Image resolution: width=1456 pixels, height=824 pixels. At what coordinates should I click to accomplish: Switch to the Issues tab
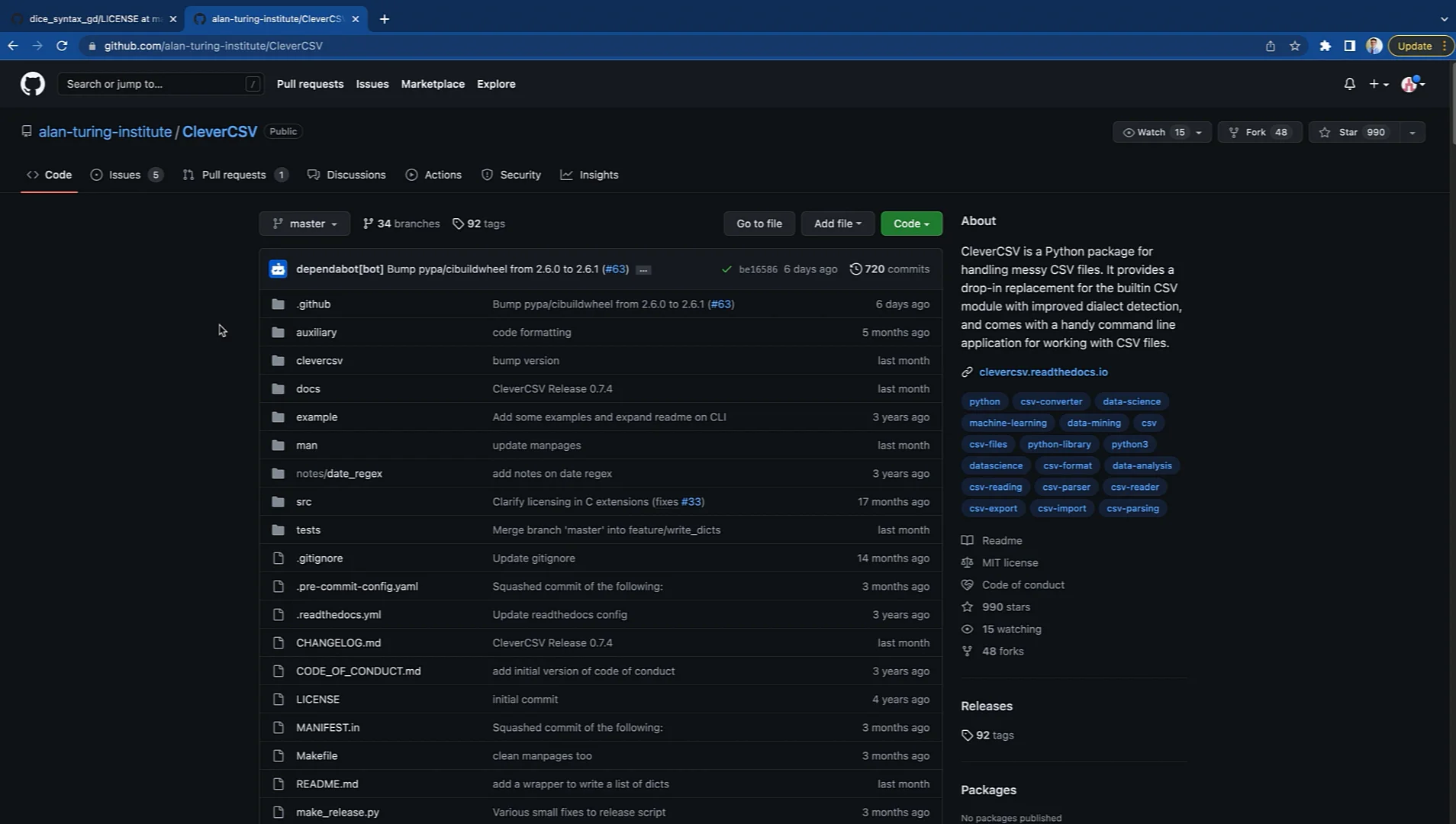point(124,175)
